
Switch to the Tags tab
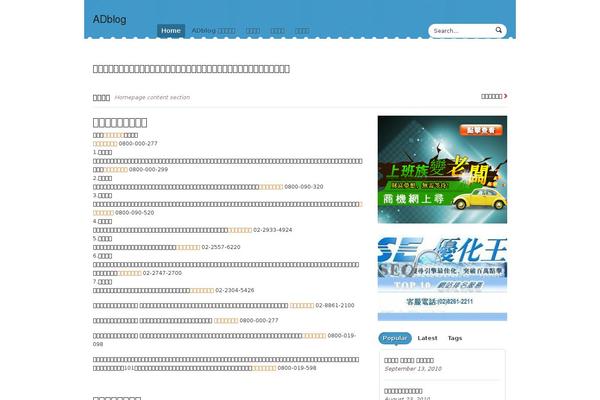click(455, 338)
